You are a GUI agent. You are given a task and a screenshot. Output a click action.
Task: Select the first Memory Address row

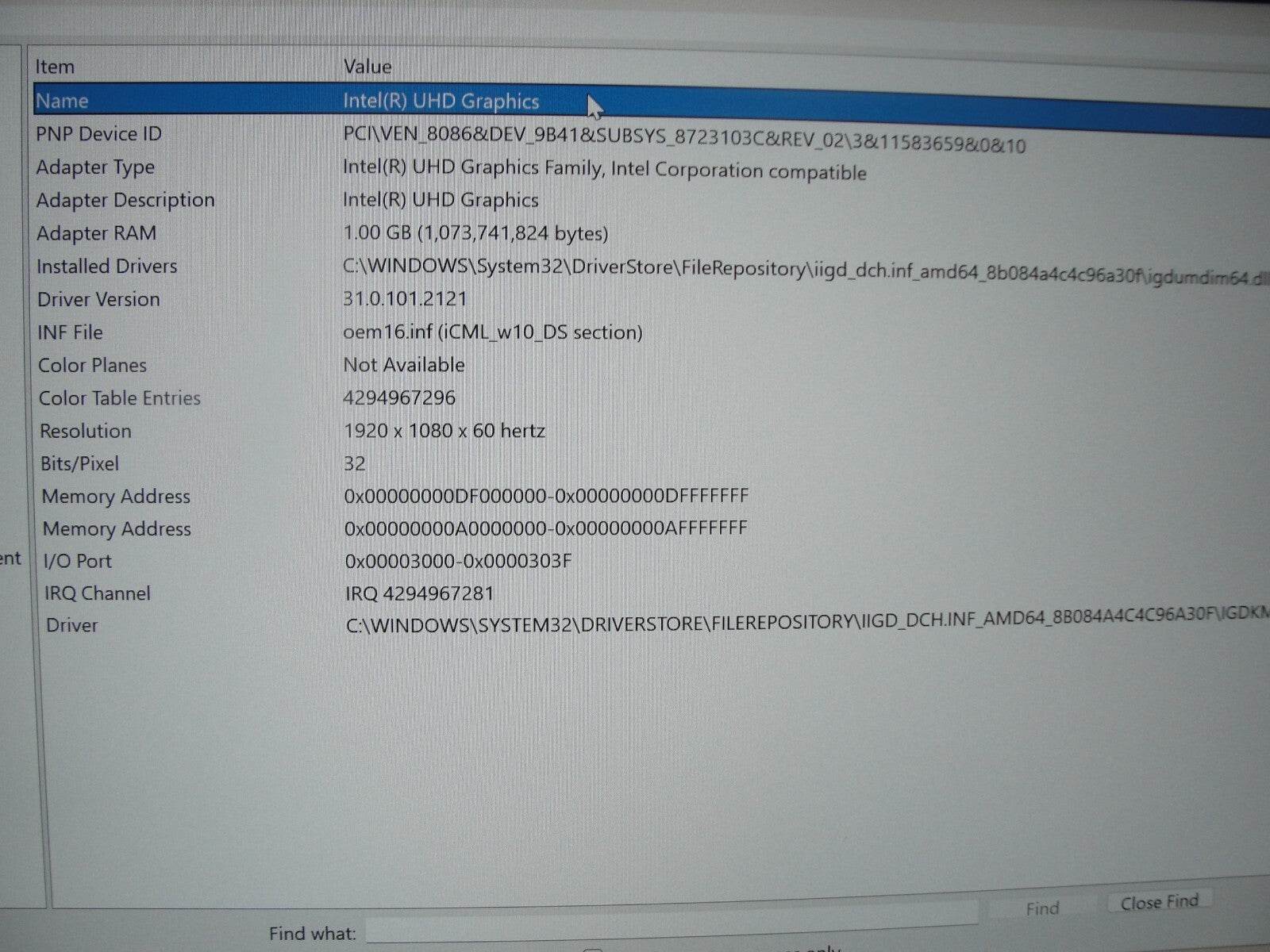[317, 496]
